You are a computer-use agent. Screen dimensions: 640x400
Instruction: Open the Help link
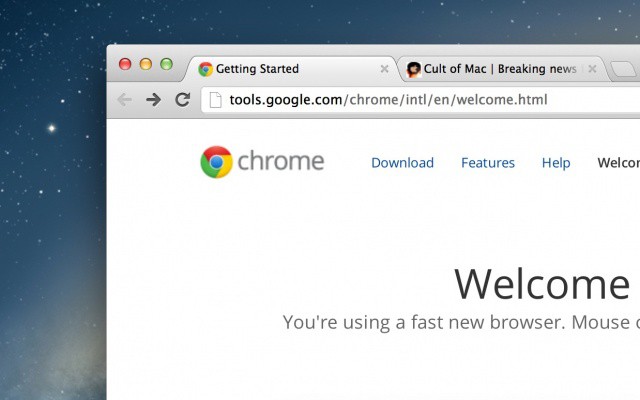556,162
